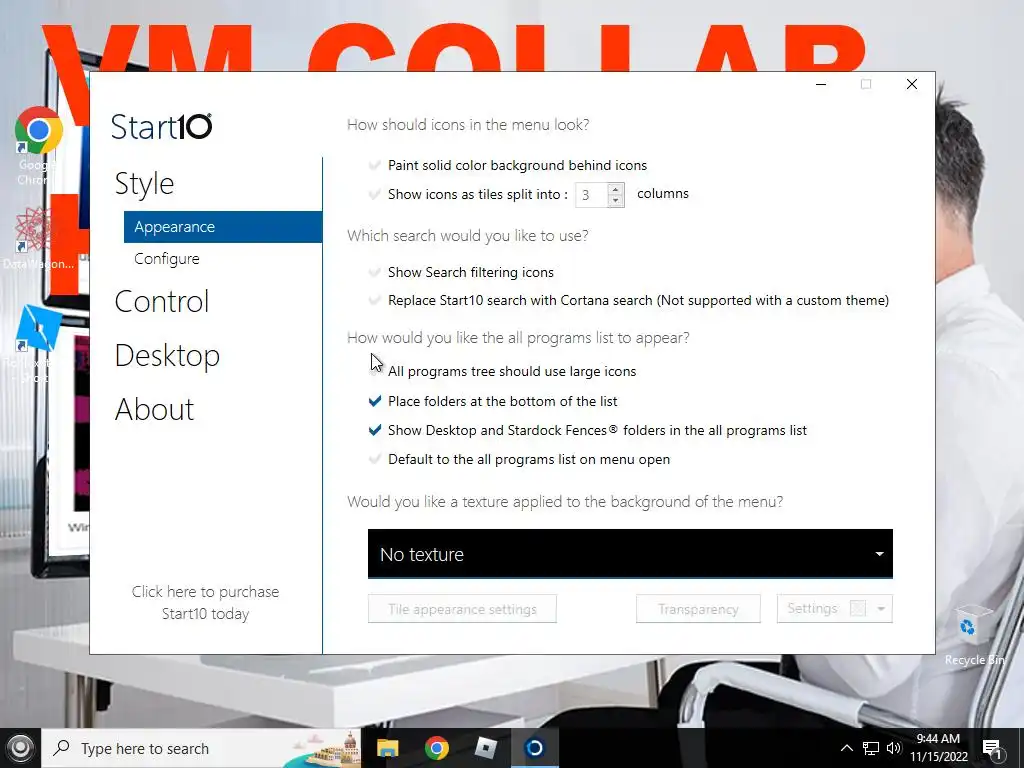Open the notification action center

[992, 748]
